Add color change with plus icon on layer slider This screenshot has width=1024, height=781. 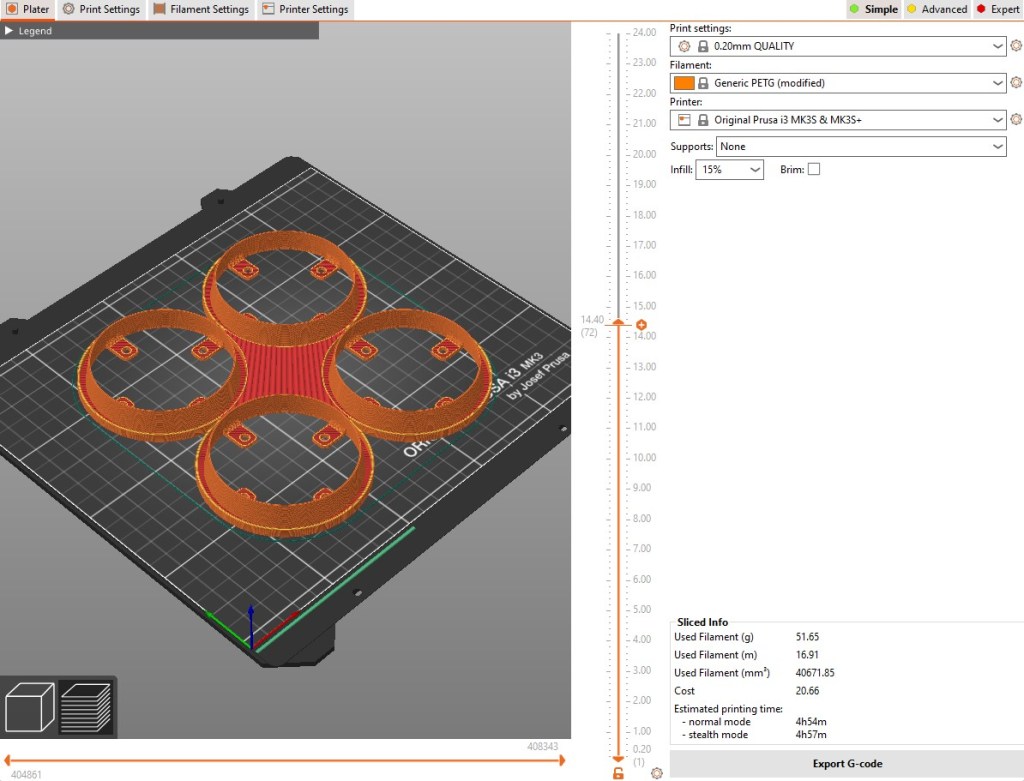tap(641, 325)
